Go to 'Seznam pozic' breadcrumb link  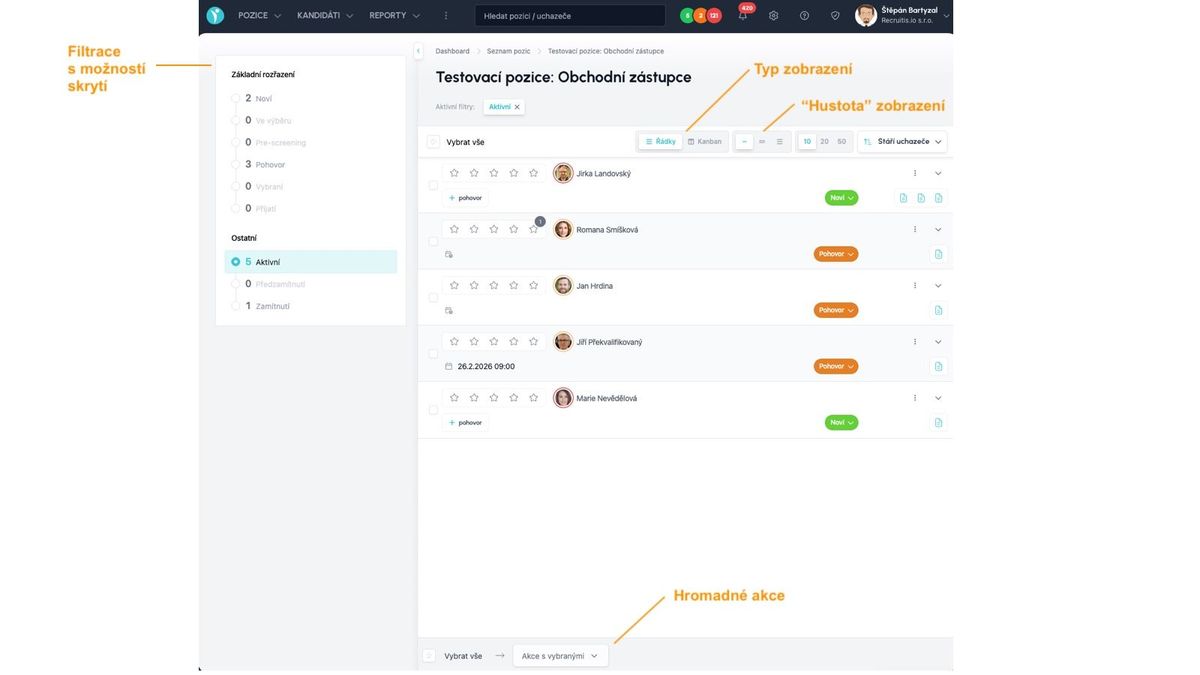(508, 51)
